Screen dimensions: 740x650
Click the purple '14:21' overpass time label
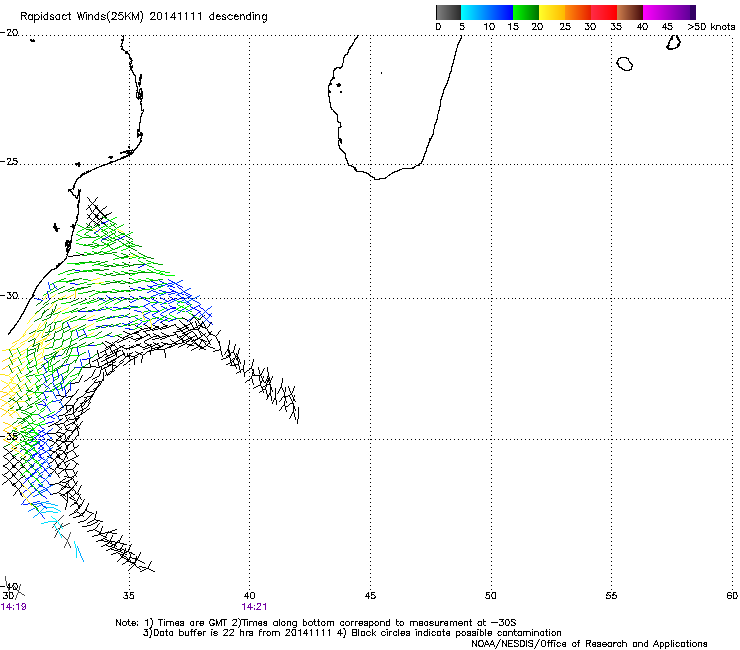point(254,607)
